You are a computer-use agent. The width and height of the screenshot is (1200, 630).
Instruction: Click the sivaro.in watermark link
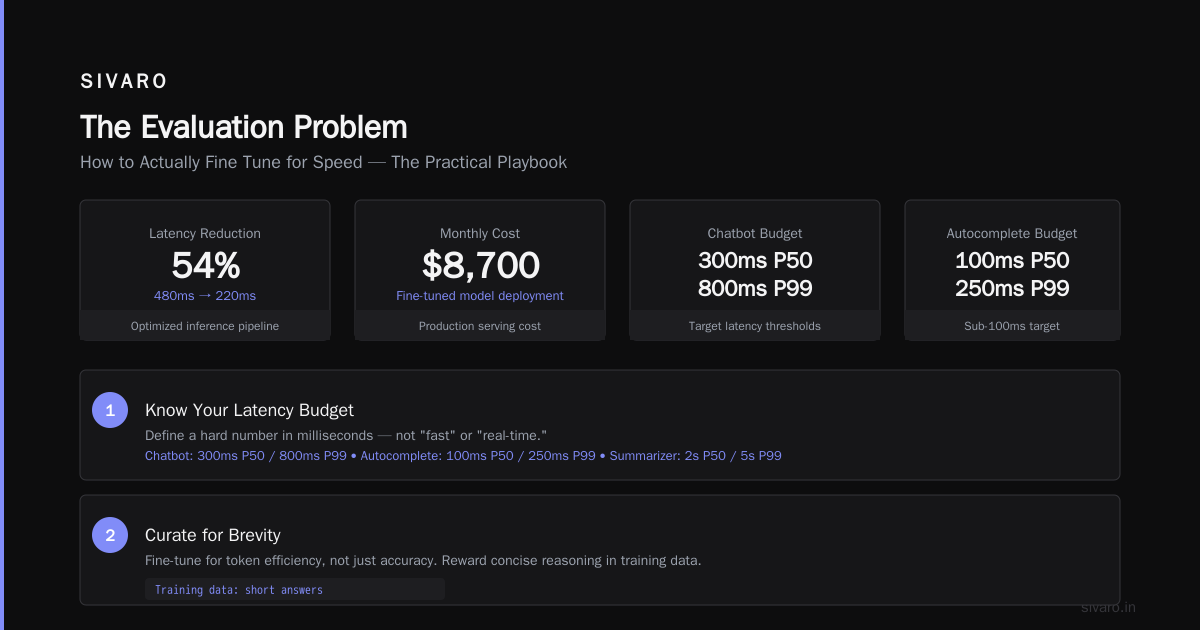pyautogui.click(x=1109, y=607)
